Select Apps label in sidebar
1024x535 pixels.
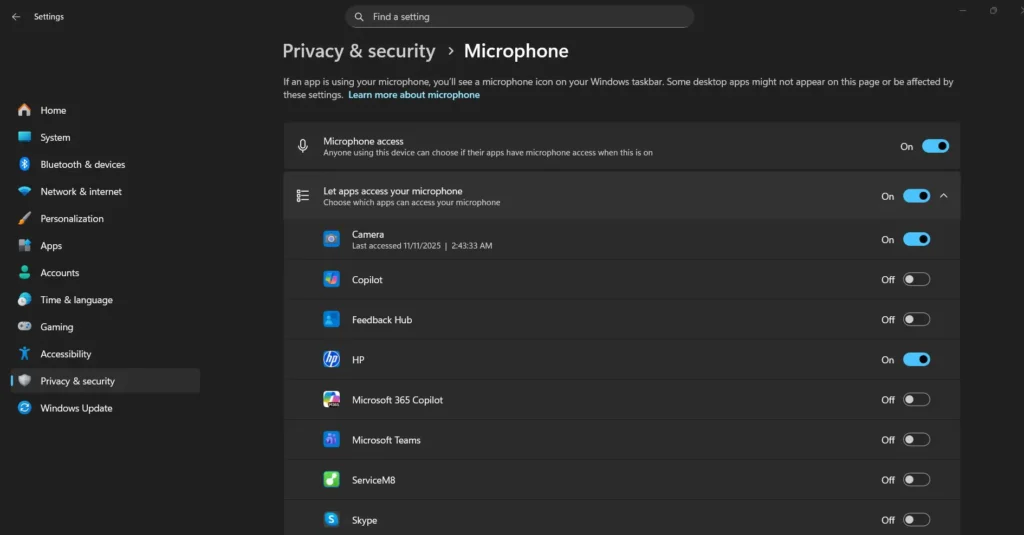[x=51, y=246]
